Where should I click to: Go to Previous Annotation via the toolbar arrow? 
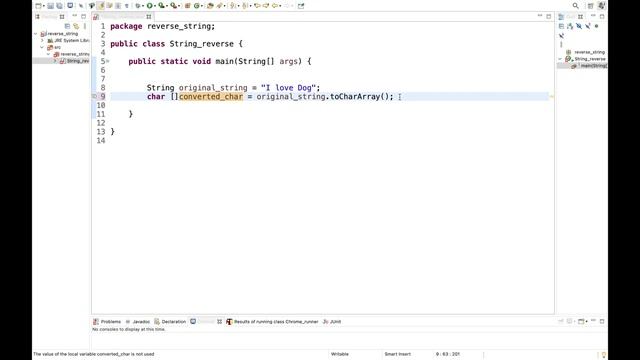[x=245, y=6]
